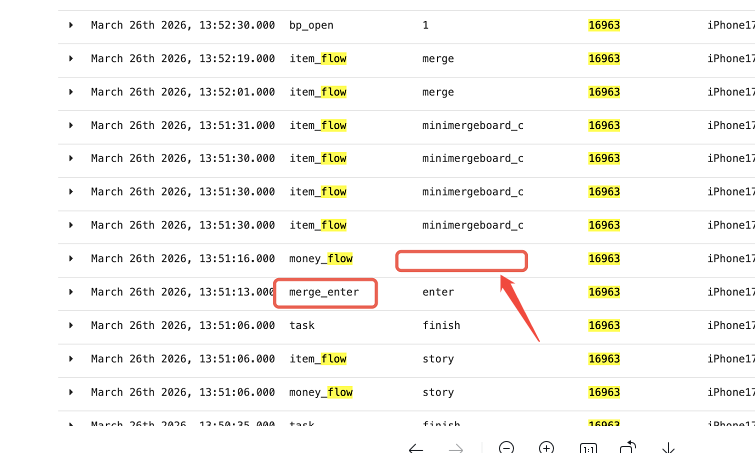Zoom in with the plus magnifier icon
The image size is (755, 453).
(546, 448)
